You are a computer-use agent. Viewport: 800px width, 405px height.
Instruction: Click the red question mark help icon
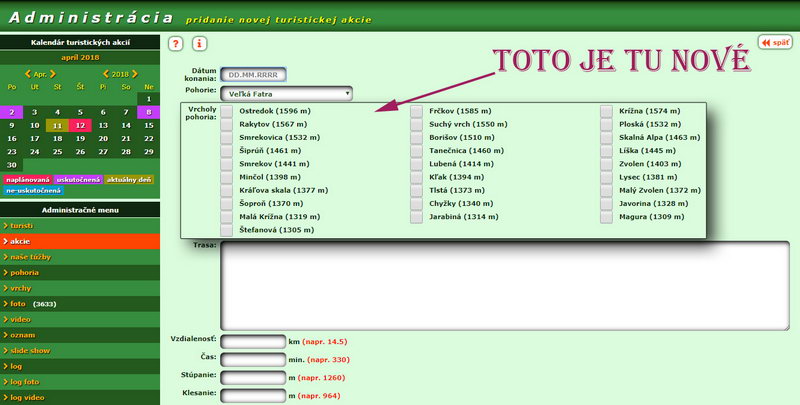click(x=176, y=43)
